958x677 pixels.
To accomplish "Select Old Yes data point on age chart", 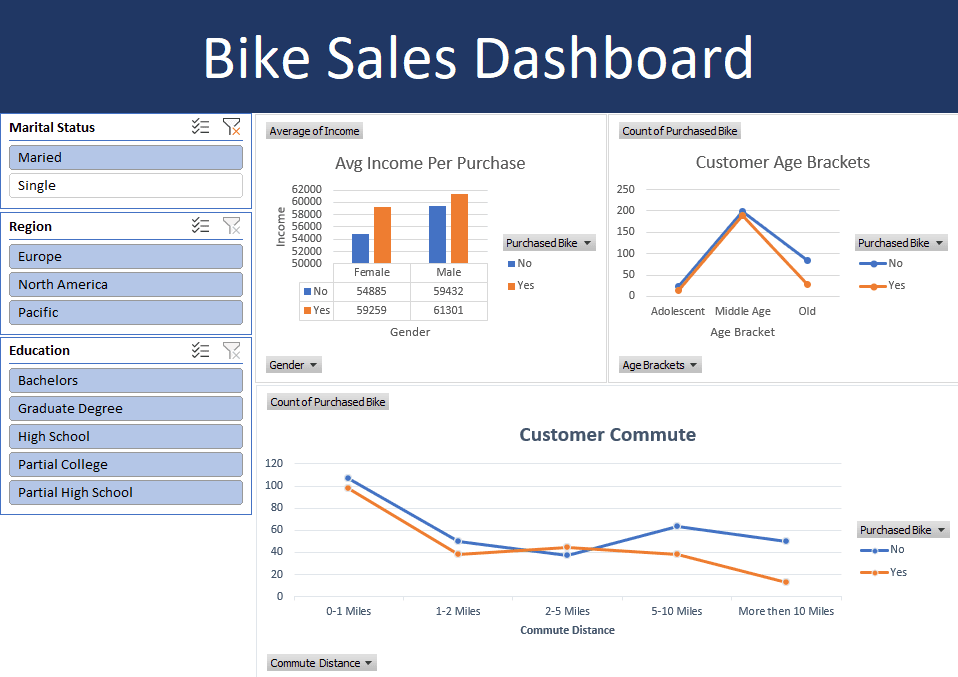I will click(807, 284).
